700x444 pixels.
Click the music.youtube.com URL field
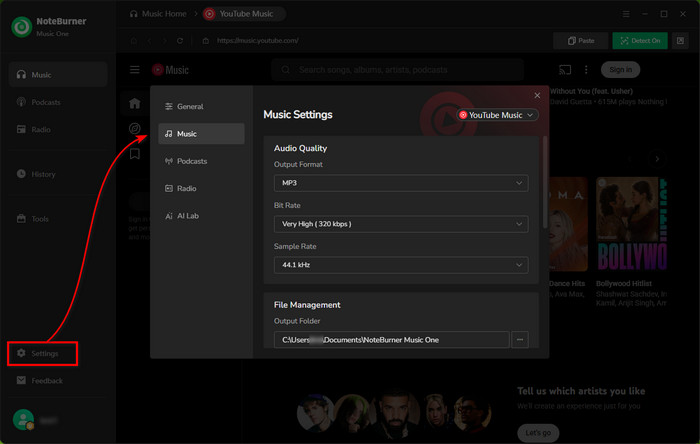tap(258, 41)
